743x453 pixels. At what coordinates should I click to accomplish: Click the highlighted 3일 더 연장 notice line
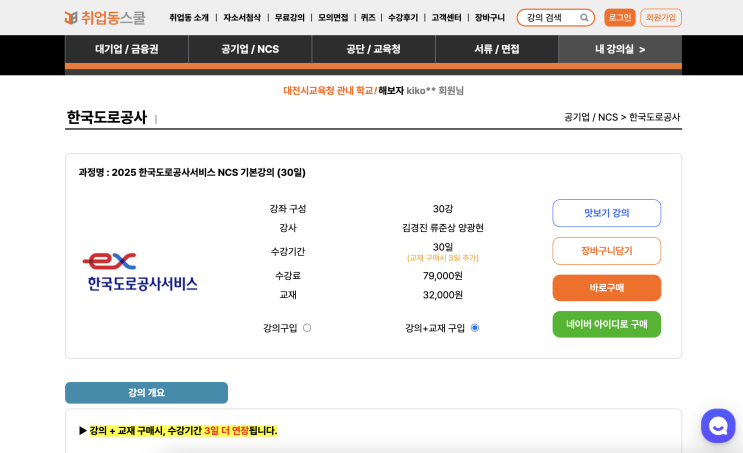[183, 431]
